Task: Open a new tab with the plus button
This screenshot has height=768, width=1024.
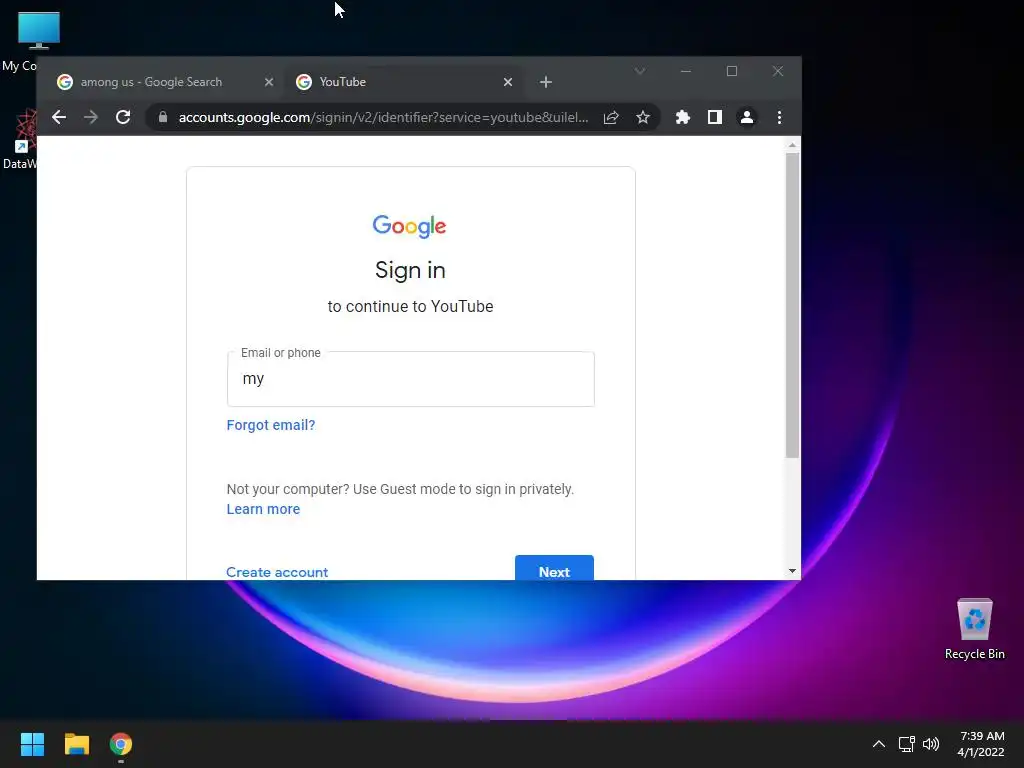Action: [546, 82]
